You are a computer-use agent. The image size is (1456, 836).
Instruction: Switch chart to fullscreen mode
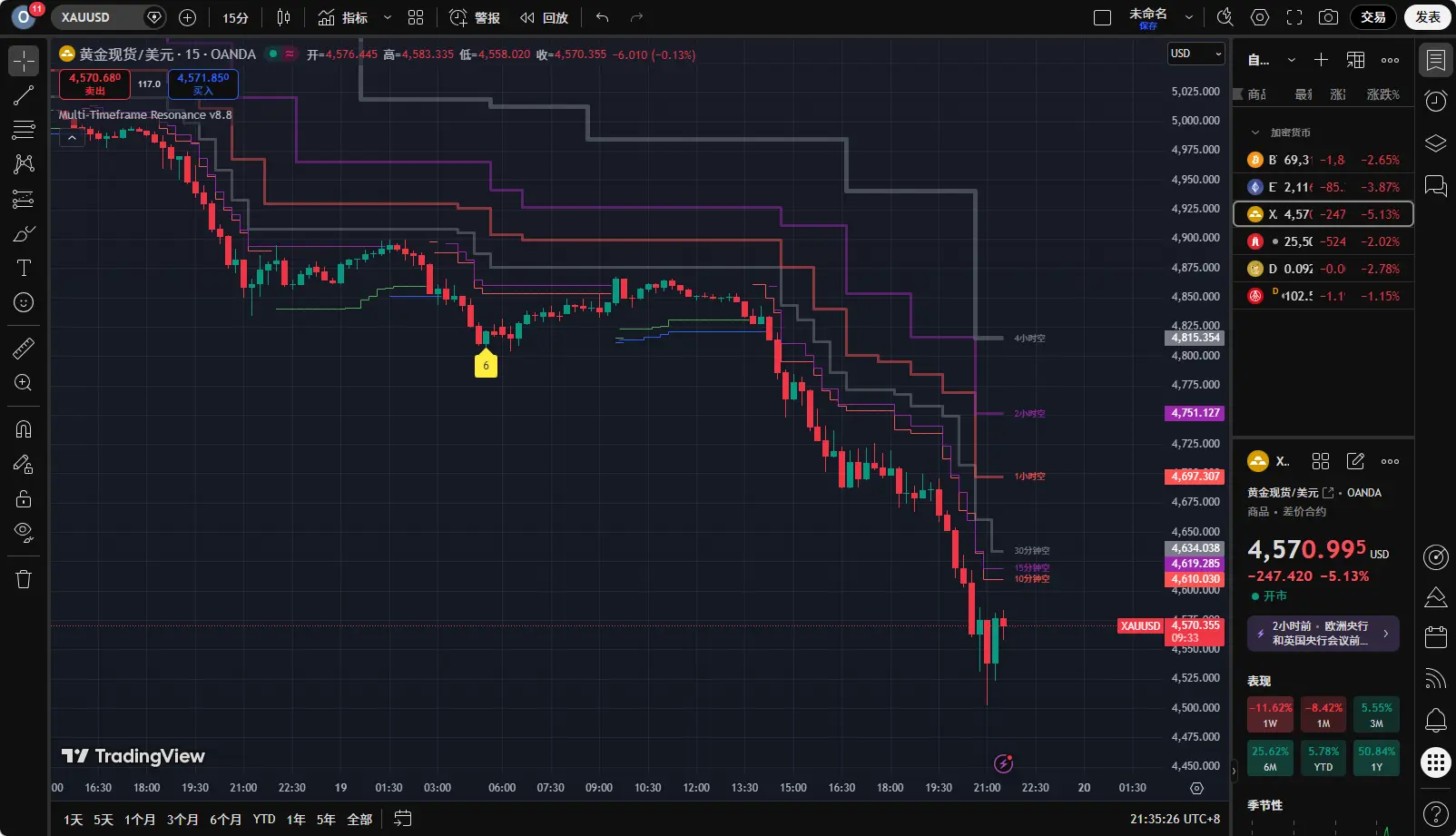tap(1294, 17)
